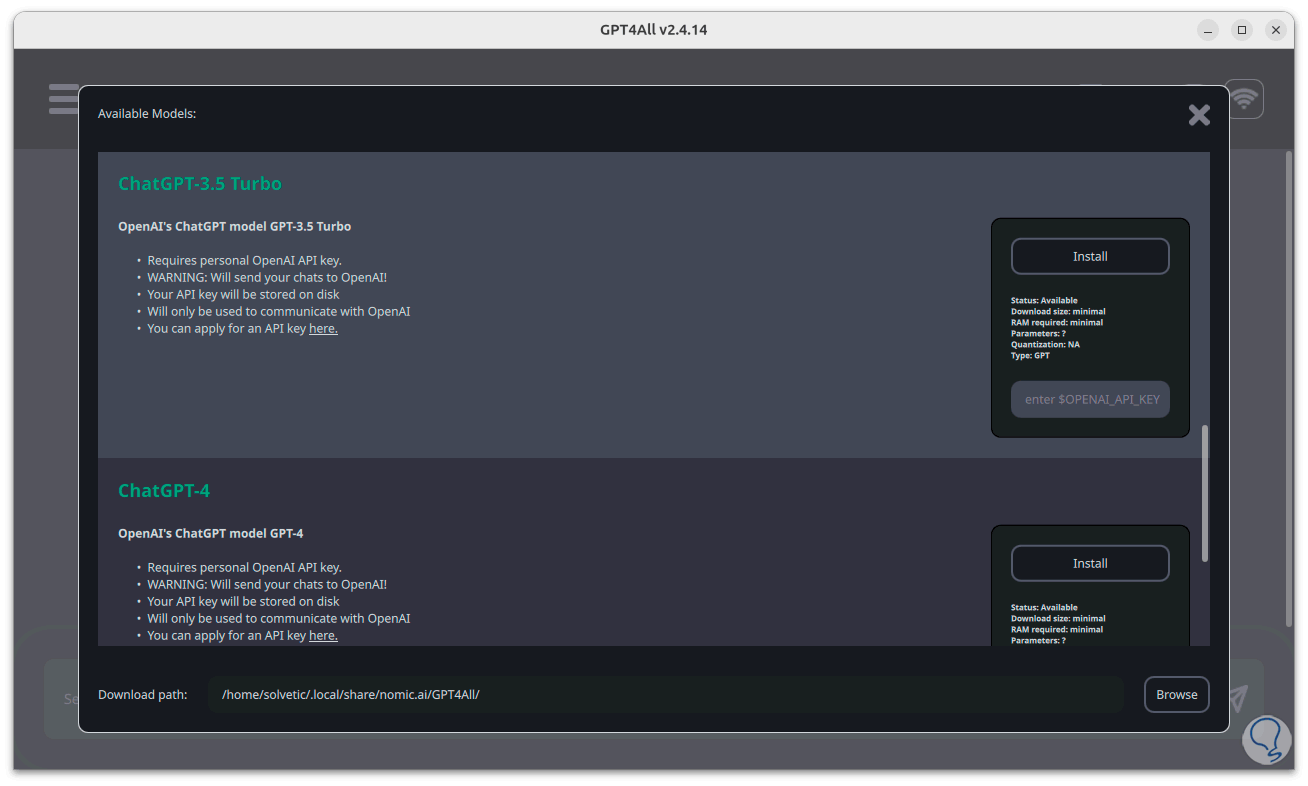Click 'Download size: minimal' in ChatGPT-3.5 Turbo card
The image size is (1308, 786).
pos(1058,312)
